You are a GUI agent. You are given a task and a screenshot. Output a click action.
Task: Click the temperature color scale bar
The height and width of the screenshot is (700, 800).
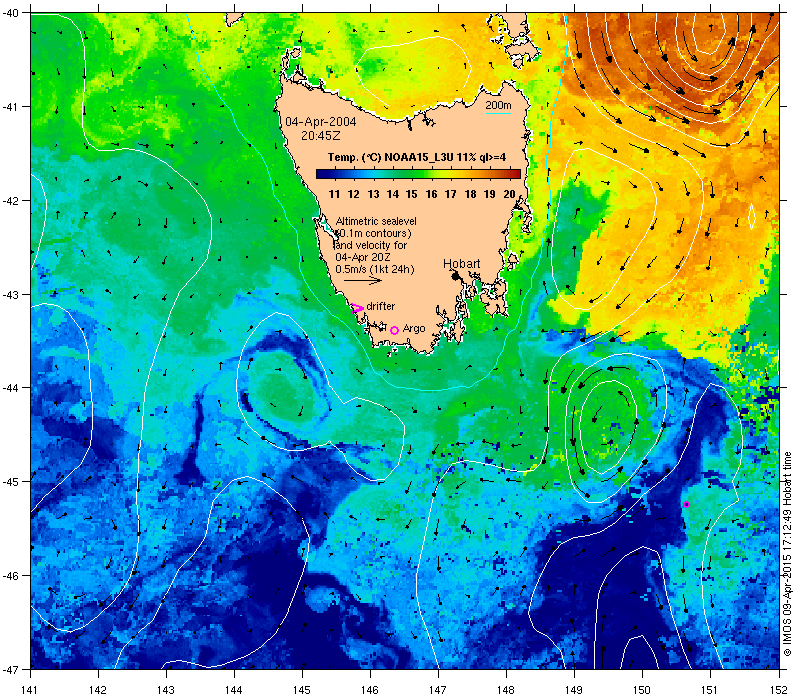(x=418, y=174)
